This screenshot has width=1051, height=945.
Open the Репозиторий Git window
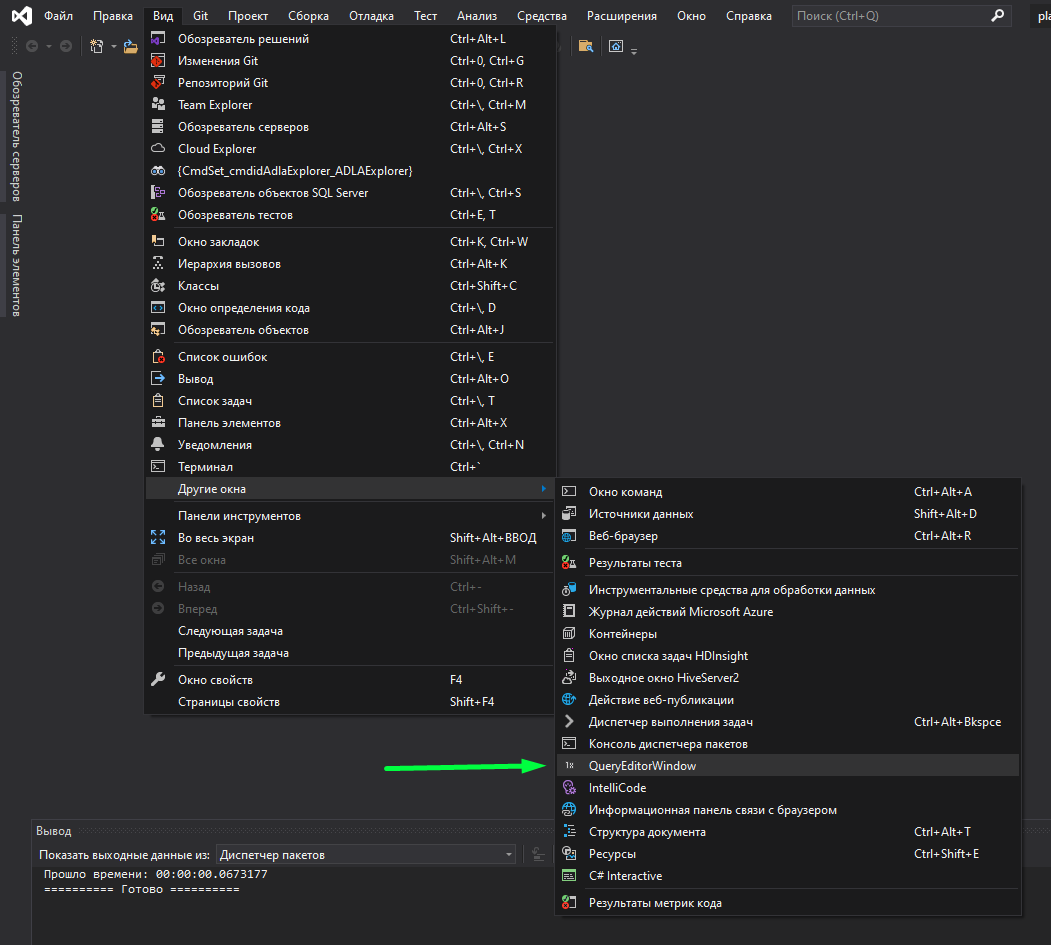pyautogui.click(x=223, y=83)
